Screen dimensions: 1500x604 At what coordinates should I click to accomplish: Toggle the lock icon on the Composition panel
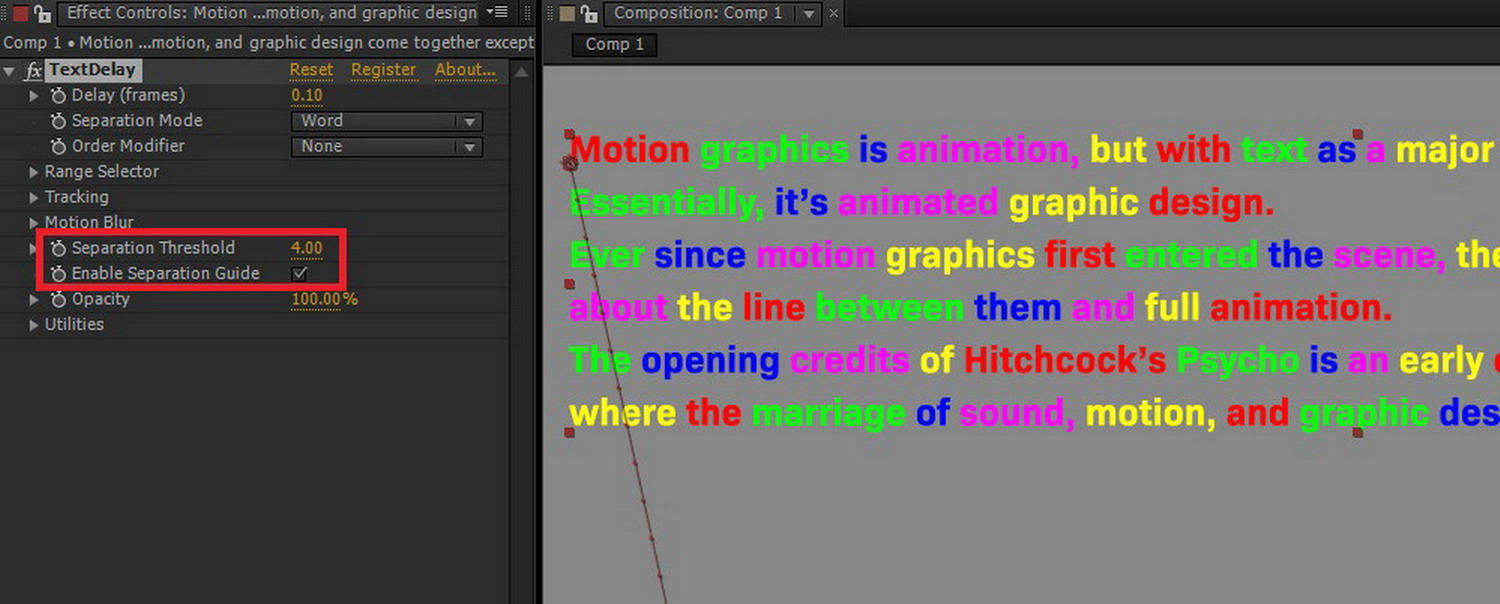(589, 13)
